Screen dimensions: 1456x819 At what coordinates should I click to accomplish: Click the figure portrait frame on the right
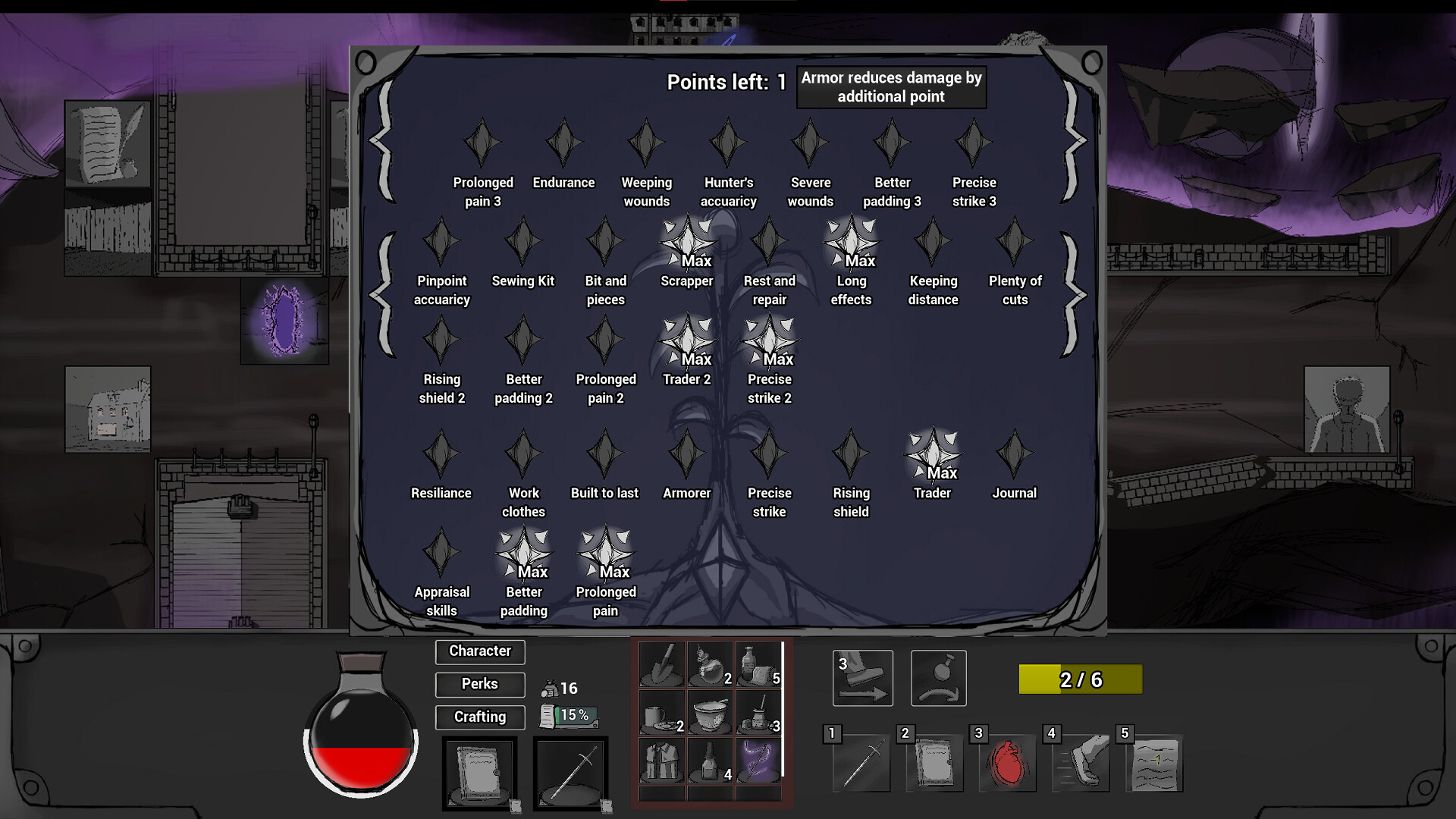[x=1347, y=409]
